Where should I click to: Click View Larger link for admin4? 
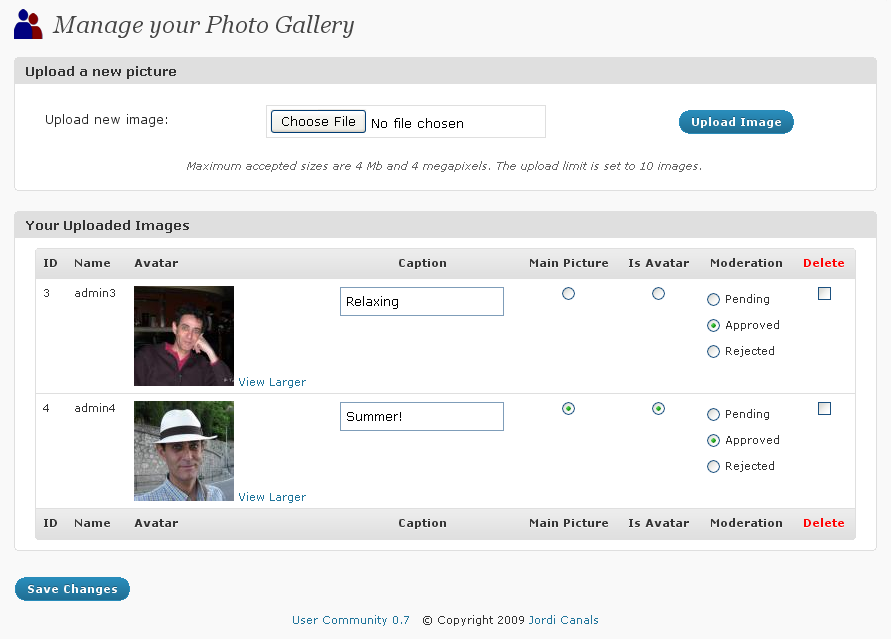coord(272,497)
